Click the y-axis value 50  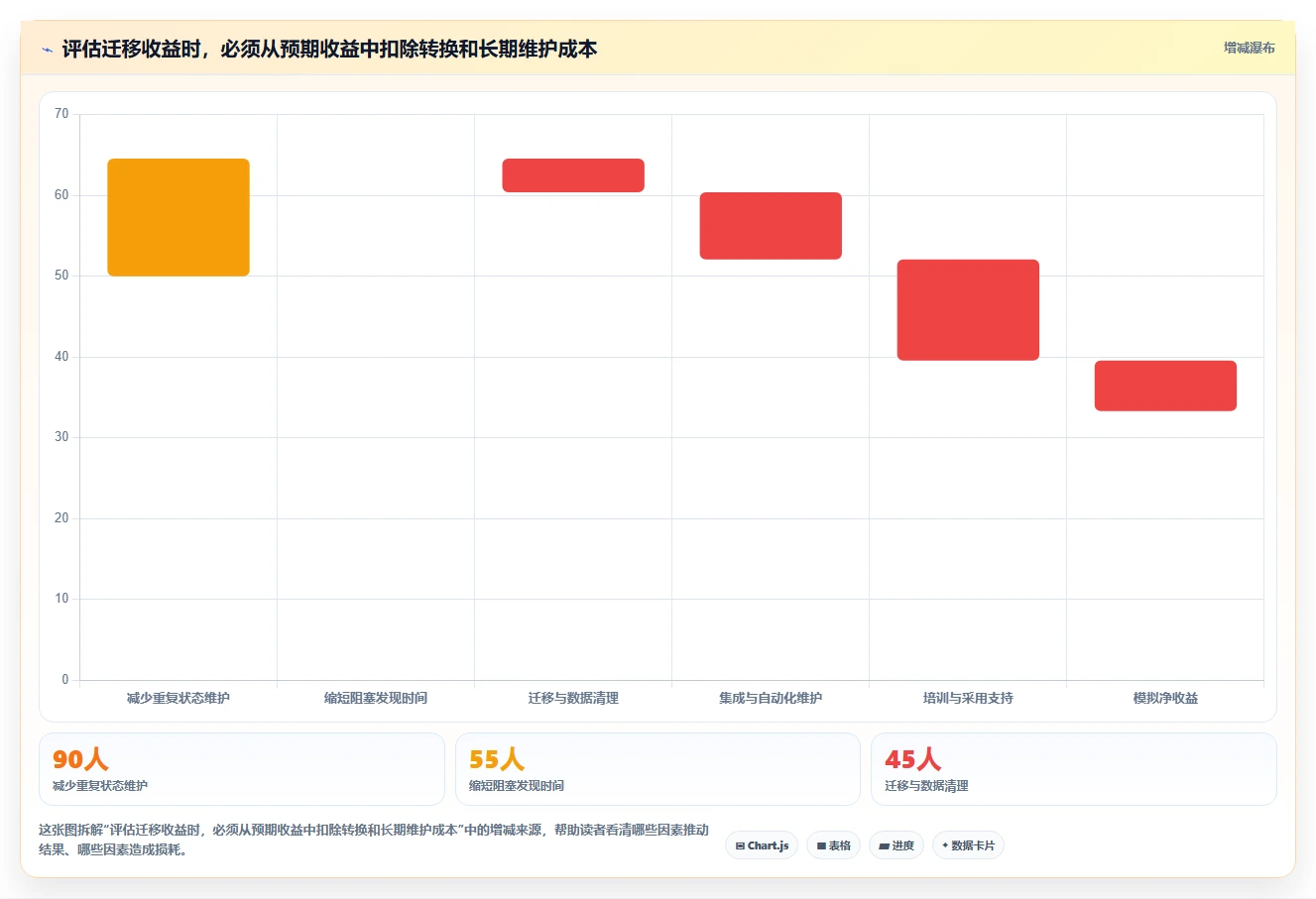click(61, 276)
